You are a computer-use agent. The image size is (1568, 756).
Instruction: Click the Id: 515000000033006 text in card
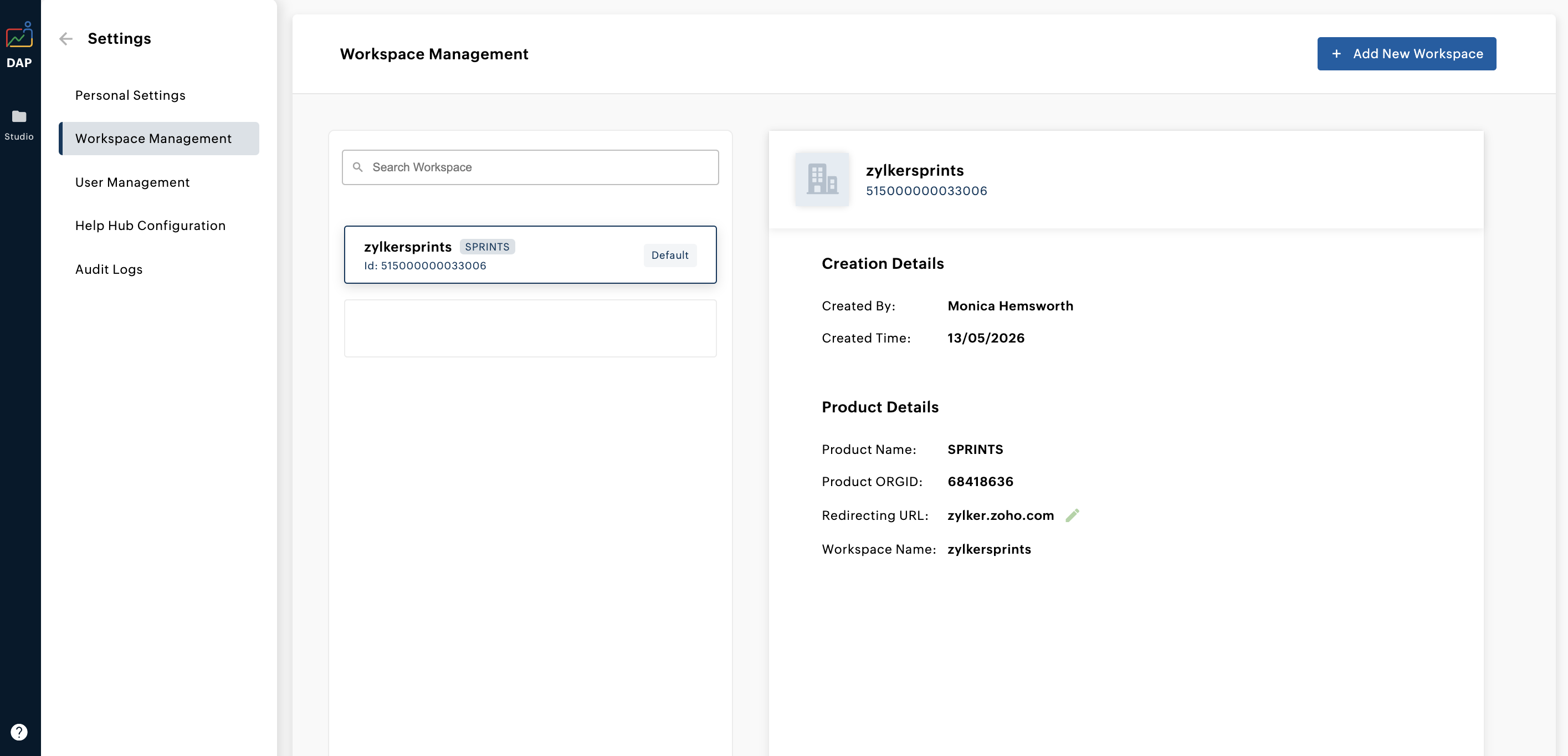click(425, 266)
